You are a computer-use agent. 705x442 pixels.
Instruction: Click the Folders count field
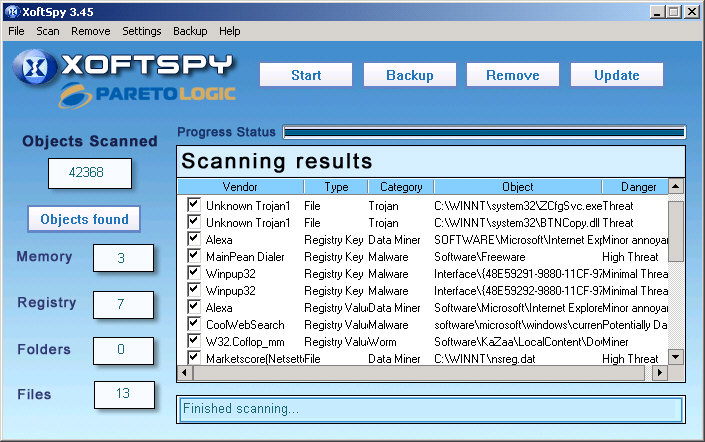123,350
